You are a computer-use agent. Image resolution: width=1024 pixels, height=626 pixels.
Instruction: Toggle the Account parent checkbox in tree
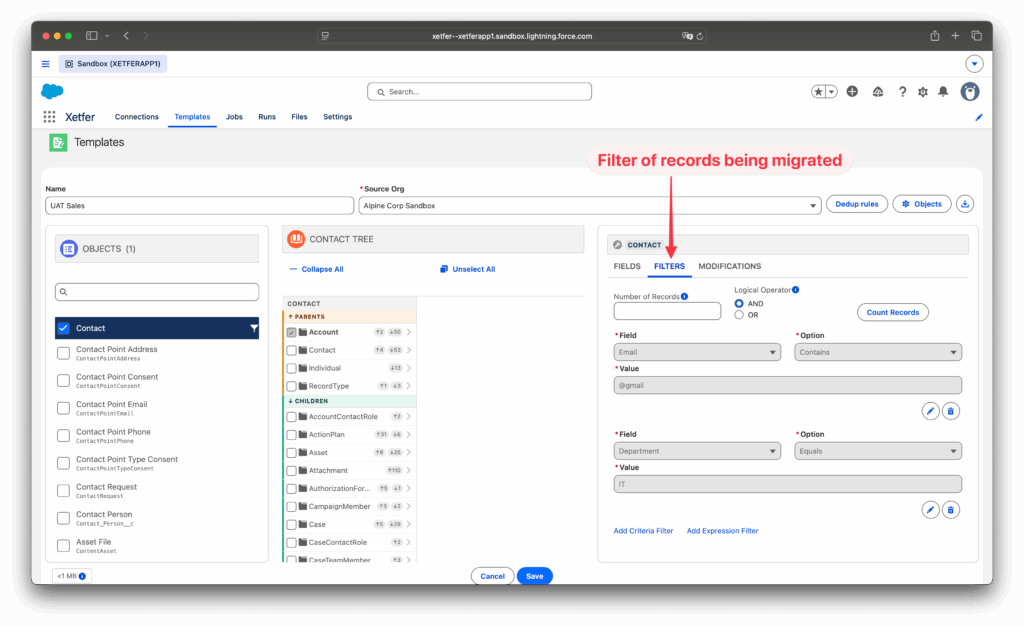[x=291, y=332]
